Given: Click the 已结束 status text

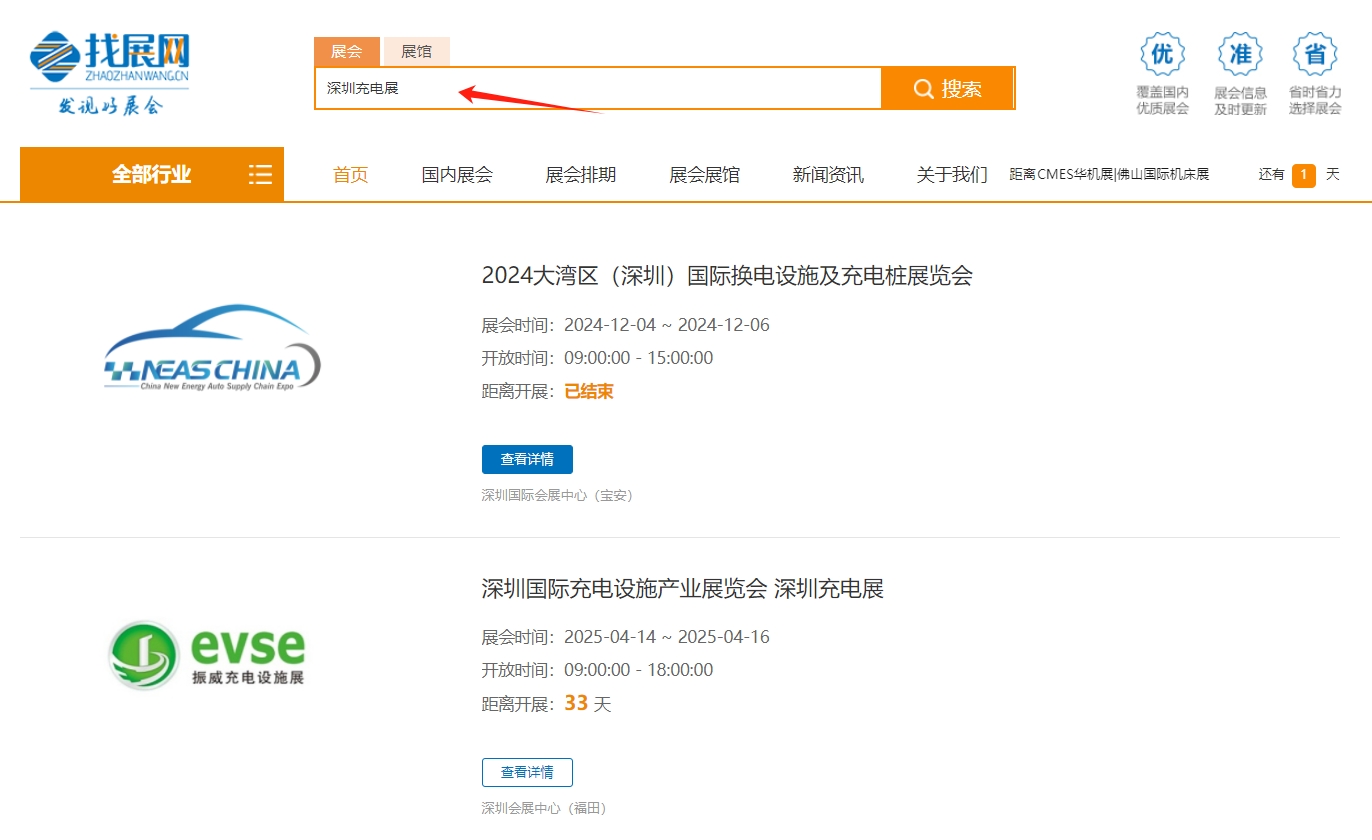Looking at the screenshot, I should click(589, 391).
